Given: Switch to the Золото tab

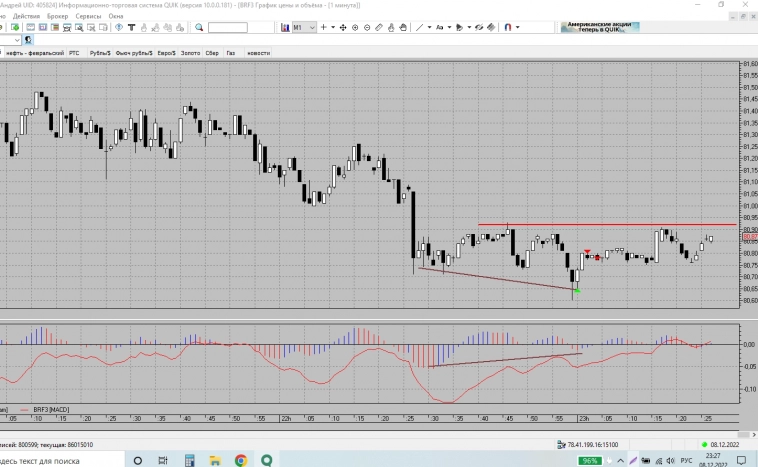Looking at the screenshot, I should [190, 52].
